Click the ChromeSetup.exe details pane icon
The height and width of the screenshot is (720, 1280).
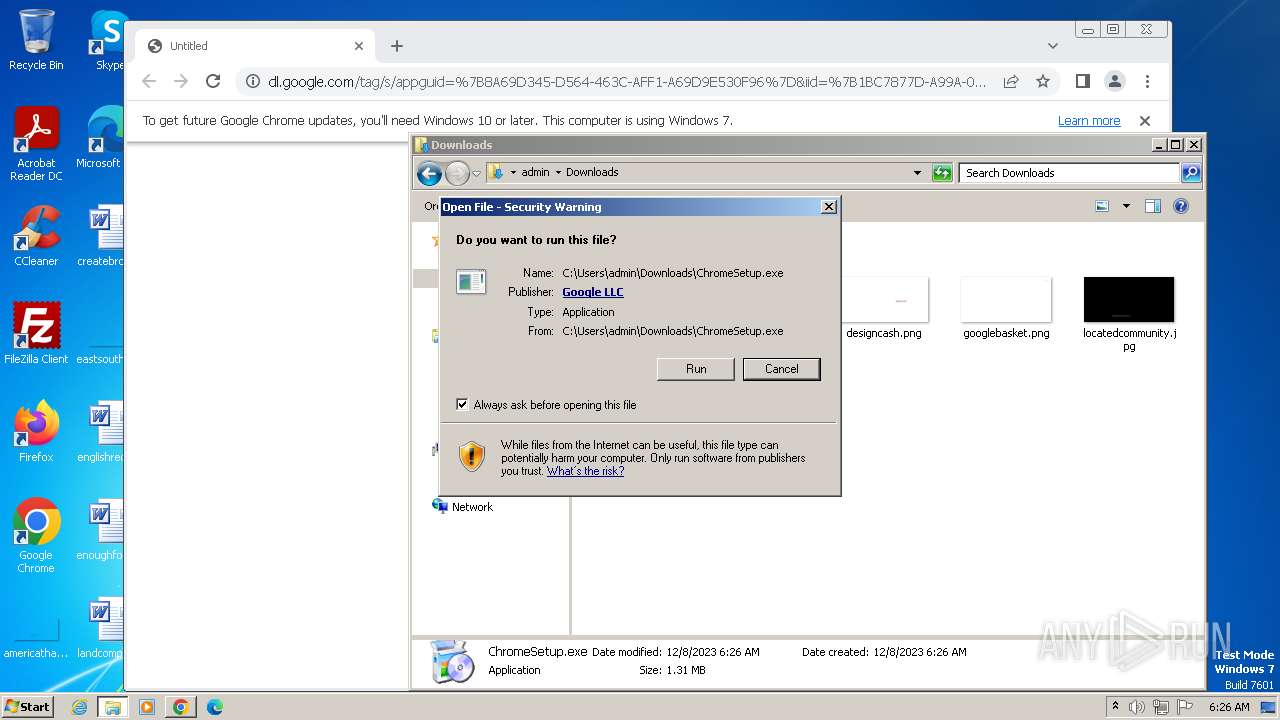[x=452, y=661]
